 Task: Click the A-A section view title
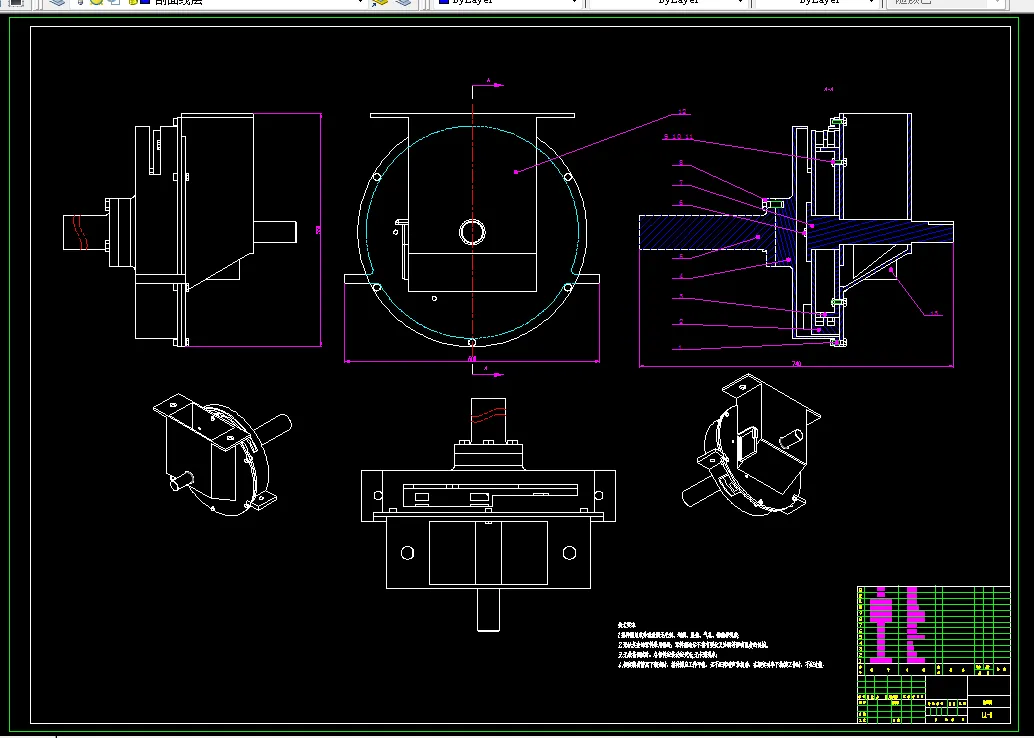click(829, 89)
